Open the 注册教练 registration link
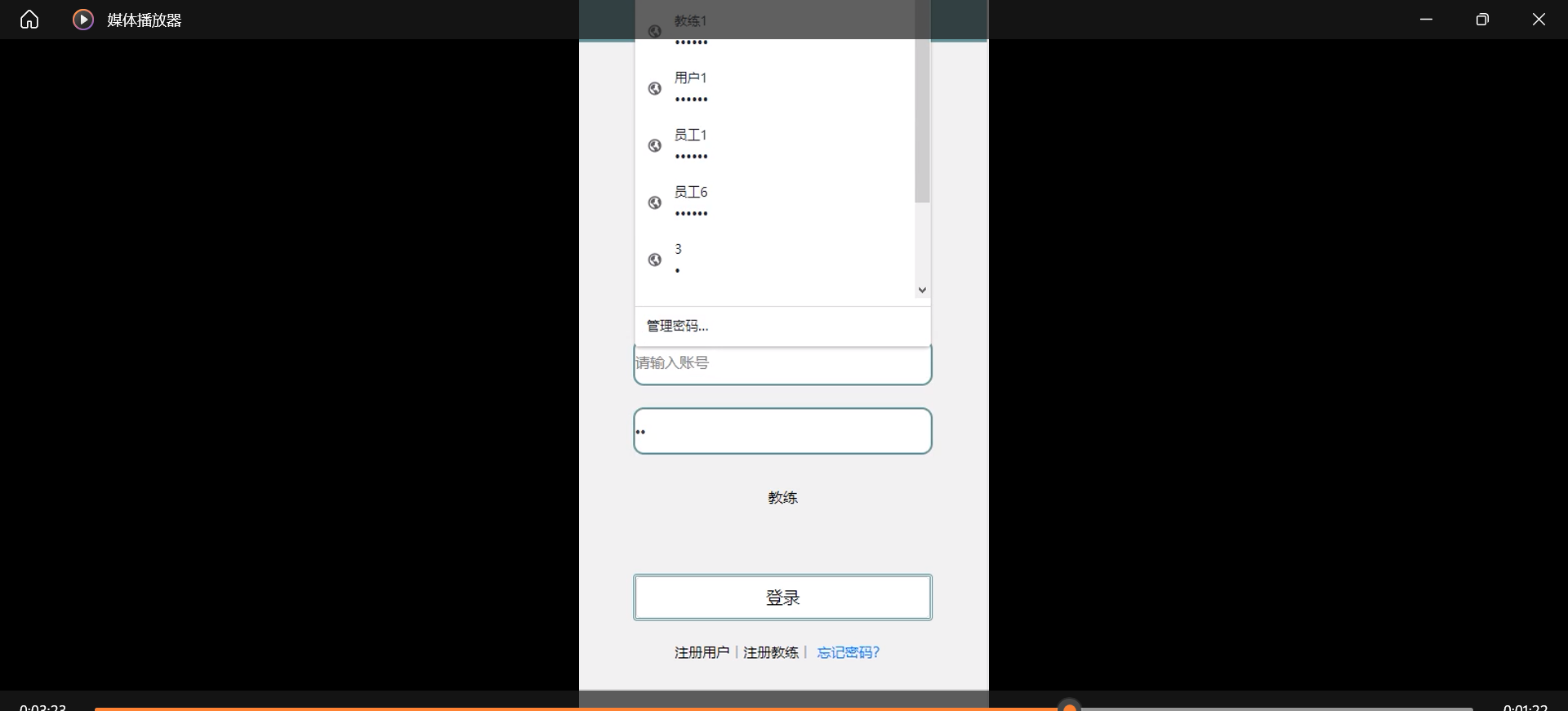 [771, 652]
